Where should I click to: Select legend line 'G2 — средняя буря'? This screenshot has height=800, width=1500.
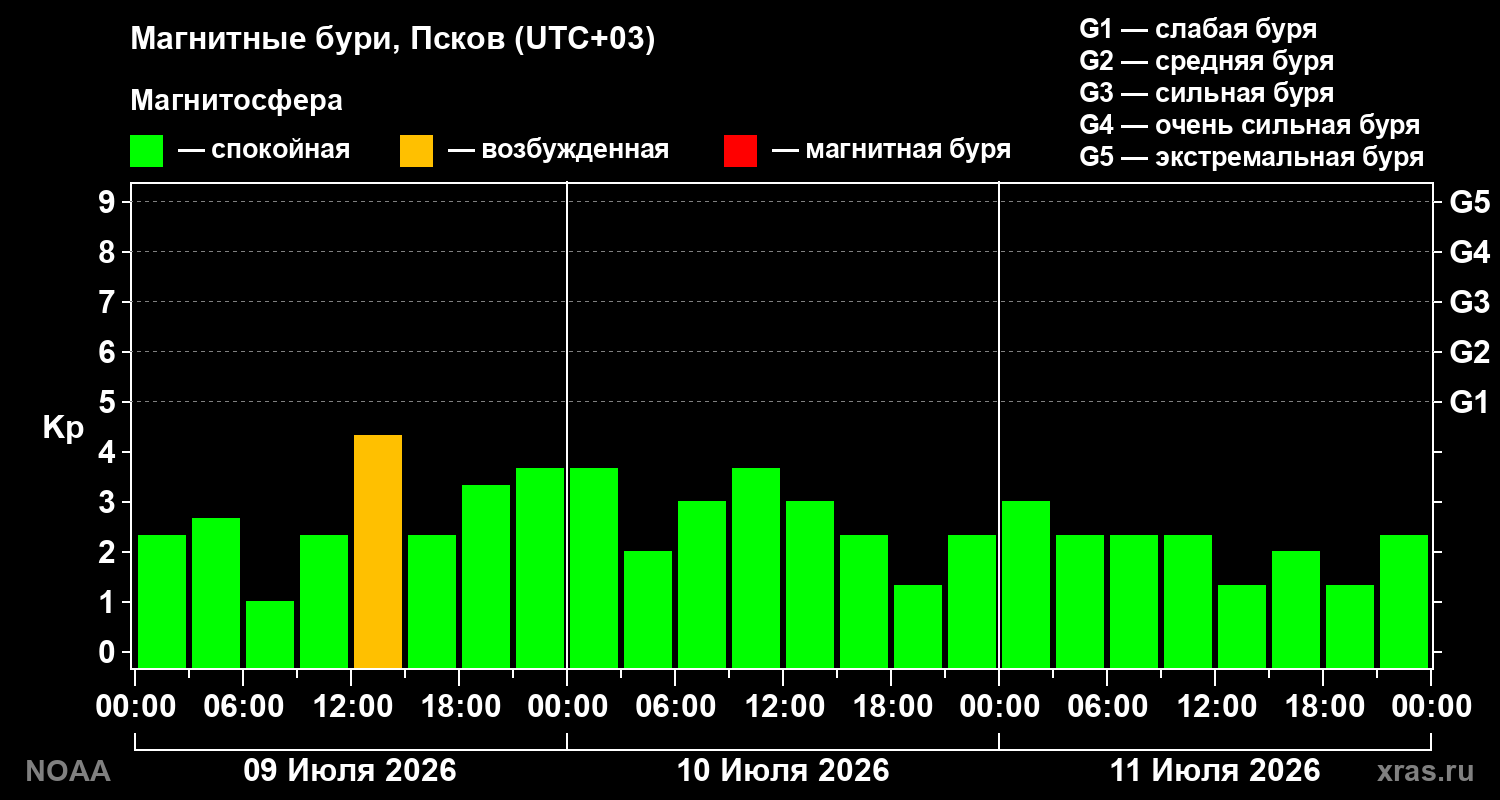(1207, 61)
